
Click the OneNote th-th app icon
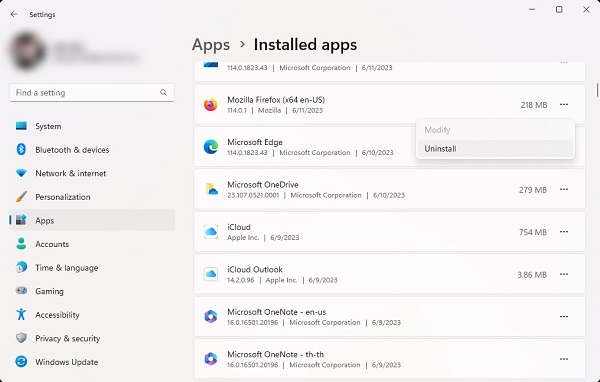tap(210, 359)
